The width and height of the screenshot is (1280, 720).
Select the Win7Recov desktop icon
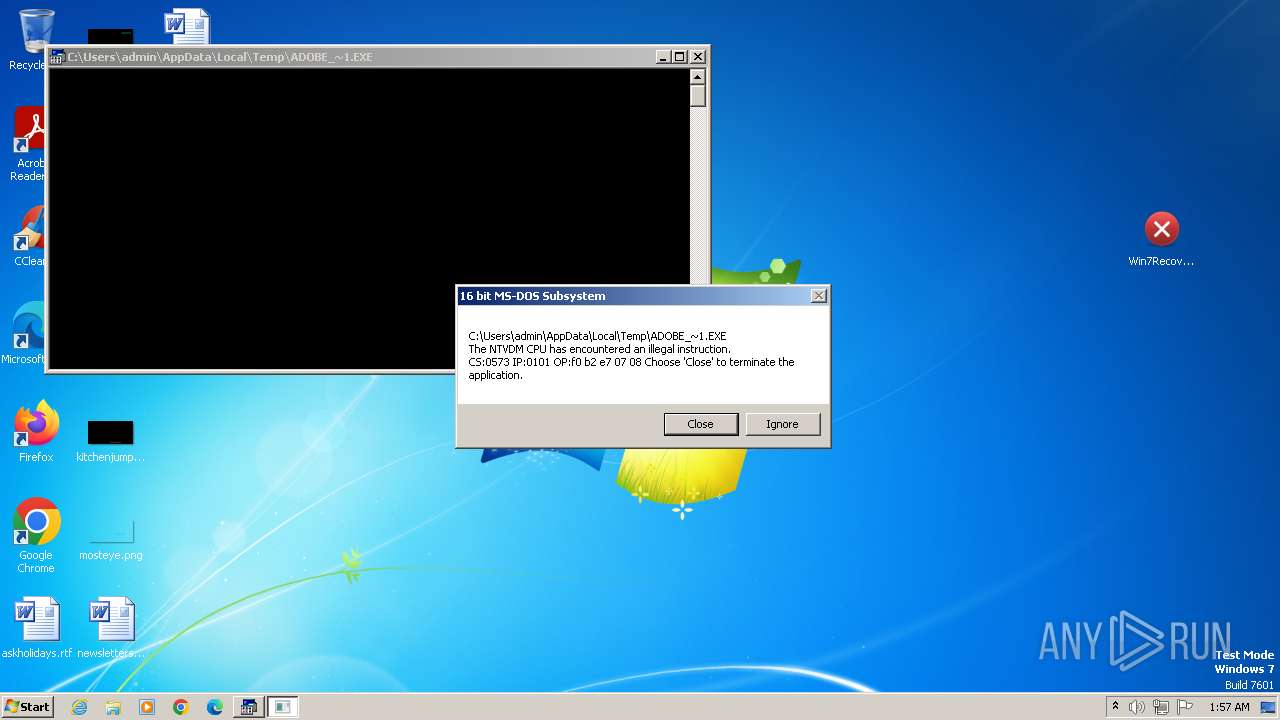point(1161,240)
